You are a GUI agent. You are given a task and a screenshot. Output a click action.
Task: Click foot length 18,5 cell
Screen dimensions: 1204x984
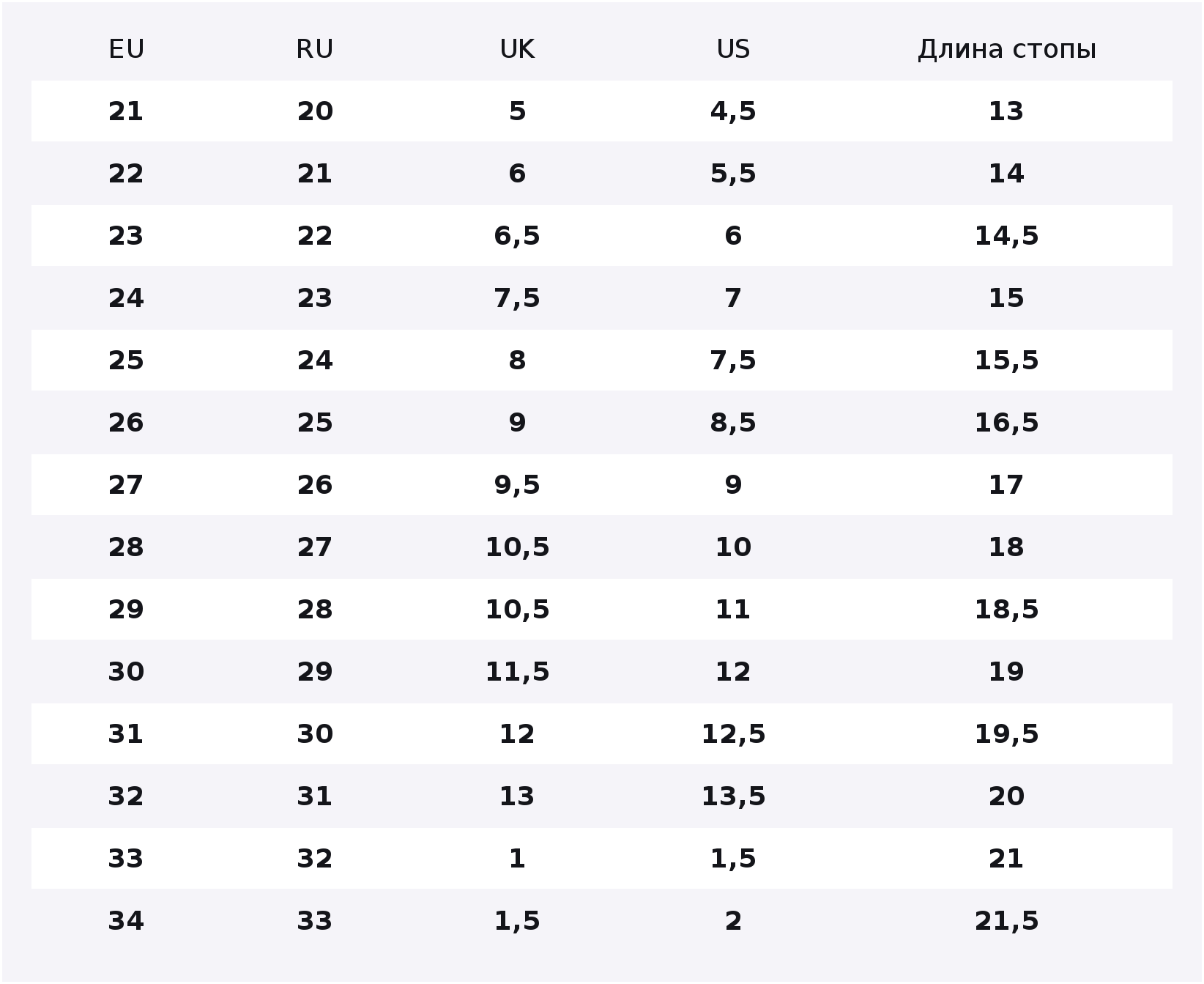(1006, 610)
